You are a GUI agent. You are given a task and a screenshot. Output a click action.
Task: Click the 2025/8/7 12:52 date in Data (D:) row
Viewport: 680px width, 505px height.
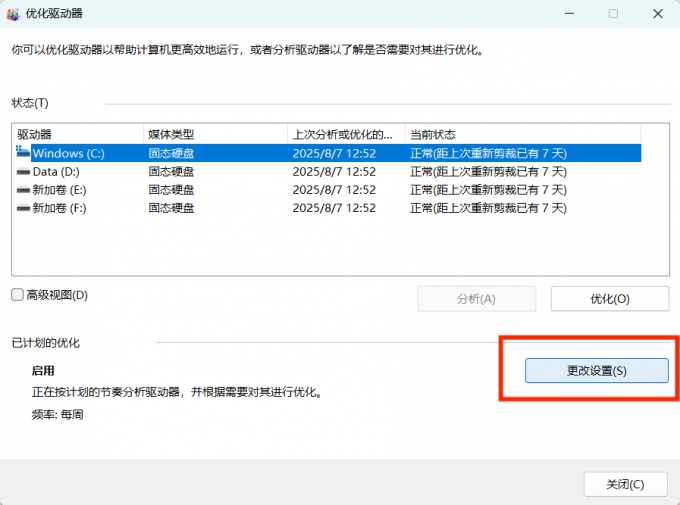334,172
